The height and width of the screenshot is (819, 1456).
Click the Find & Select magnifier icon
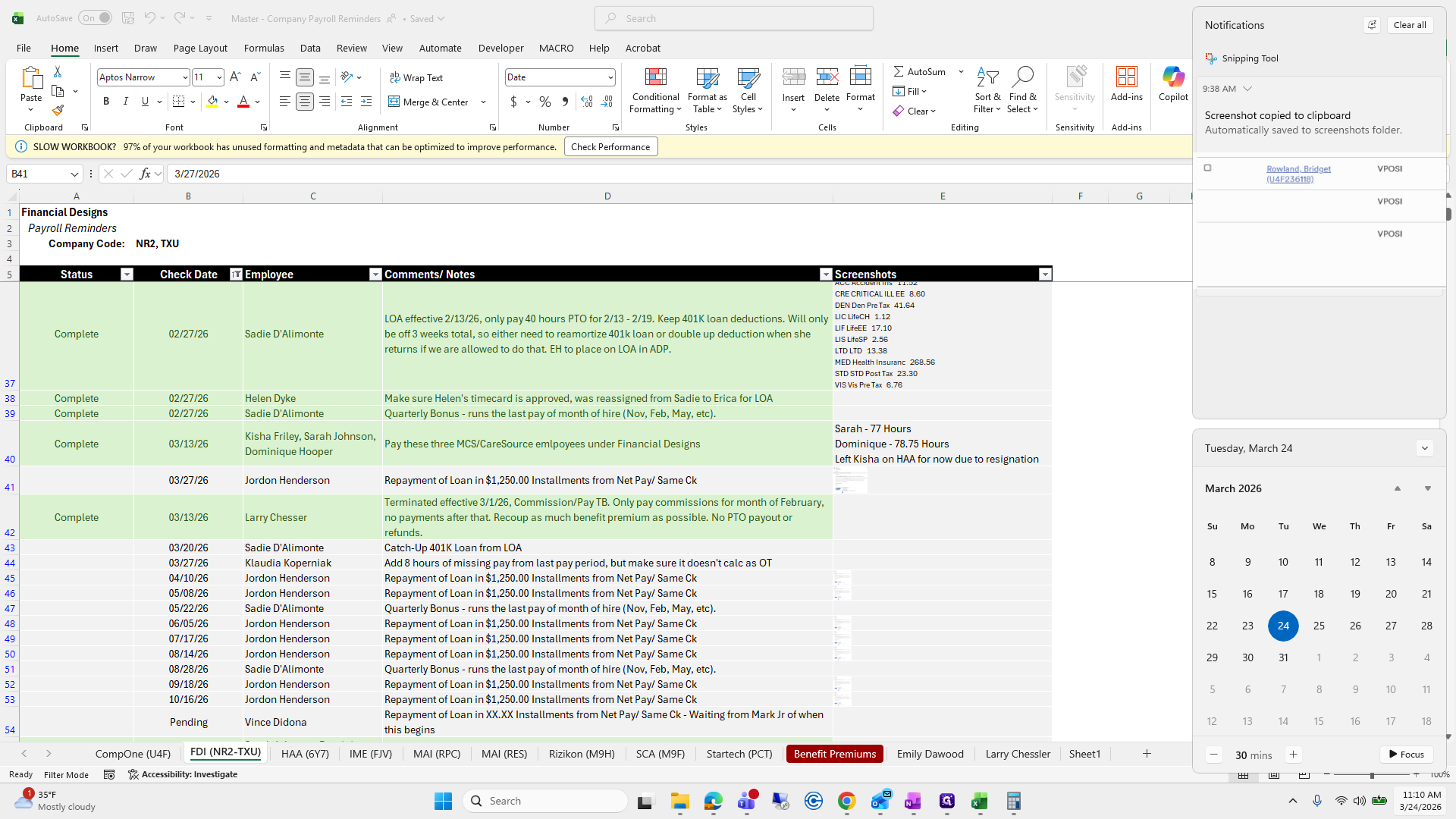[x=1022, y=77]
